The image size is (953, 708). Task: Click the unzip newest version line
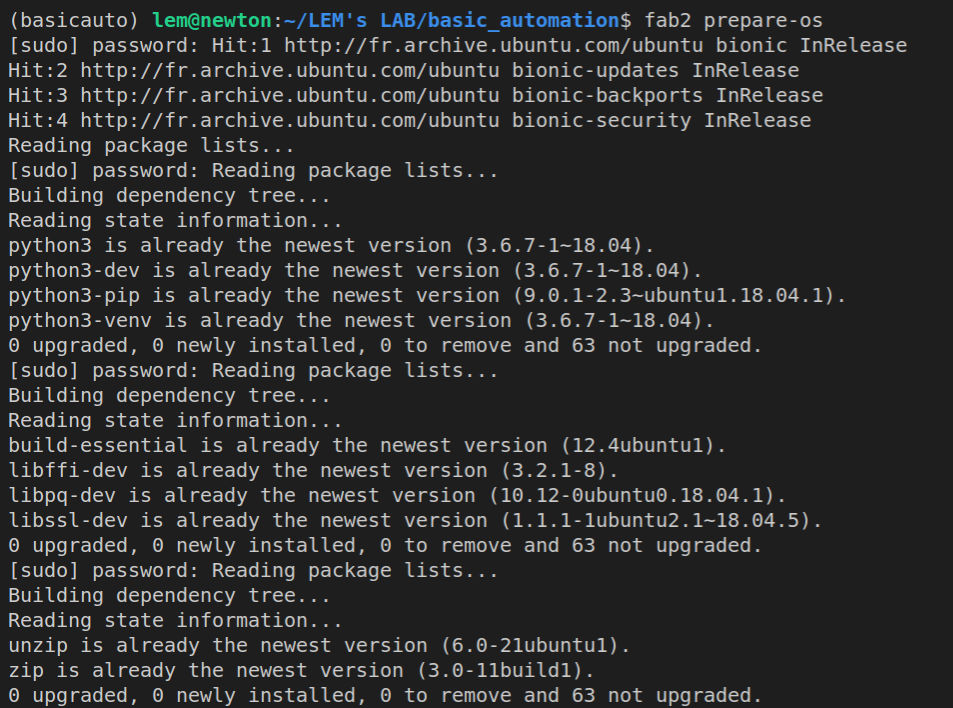[x=319, y=645]
